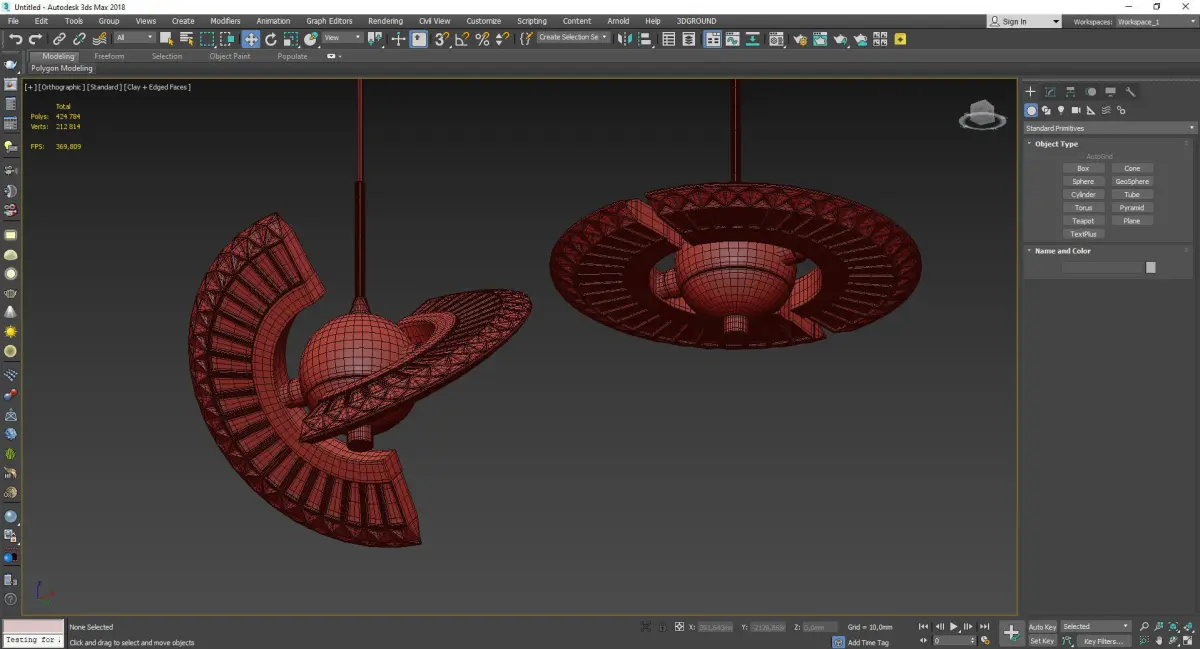This screenshot has width=1200, height=649.
Task: Toggle Window/Crossing selection mode
Action: click(x=227, y=39)
